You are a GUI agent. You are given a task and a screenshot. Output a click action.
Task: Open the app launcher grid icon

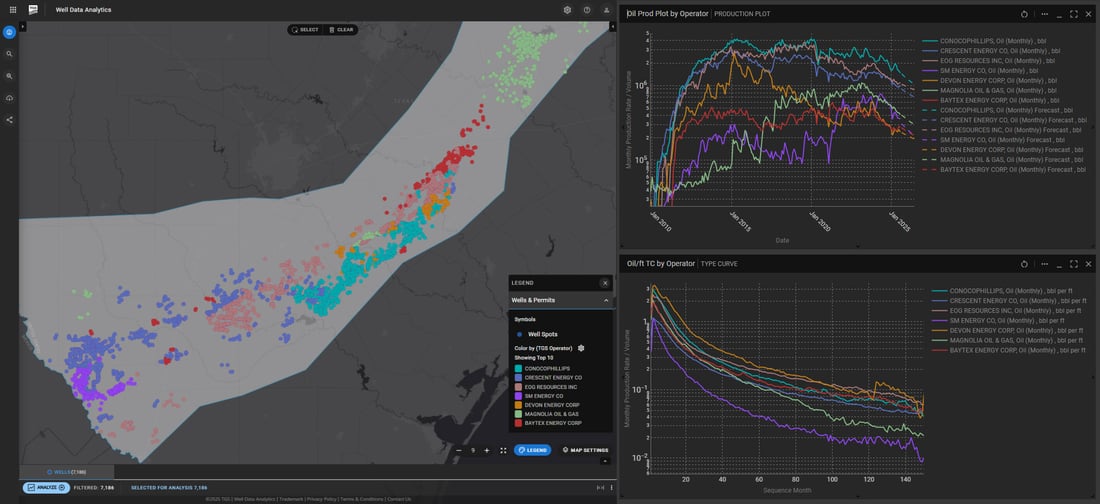click(12, 9)
